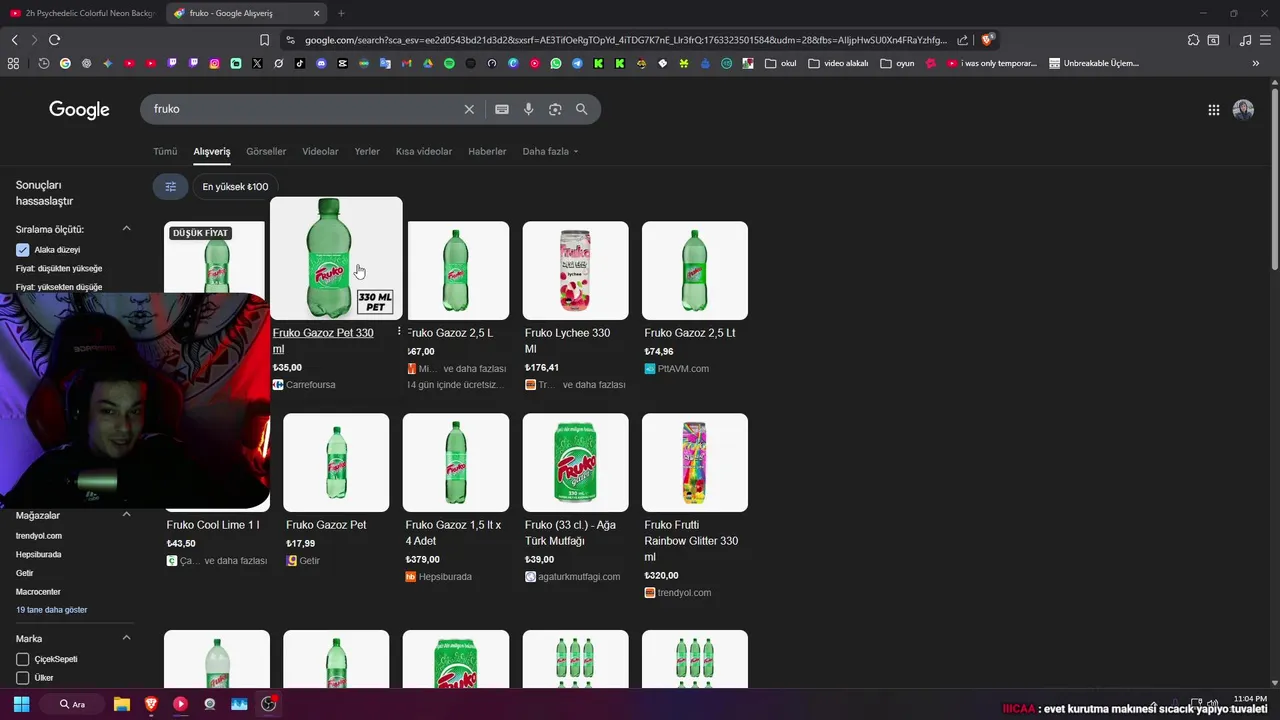Bookmark this page icon in address bar
1280x720 pixels.
coord(264,40)
